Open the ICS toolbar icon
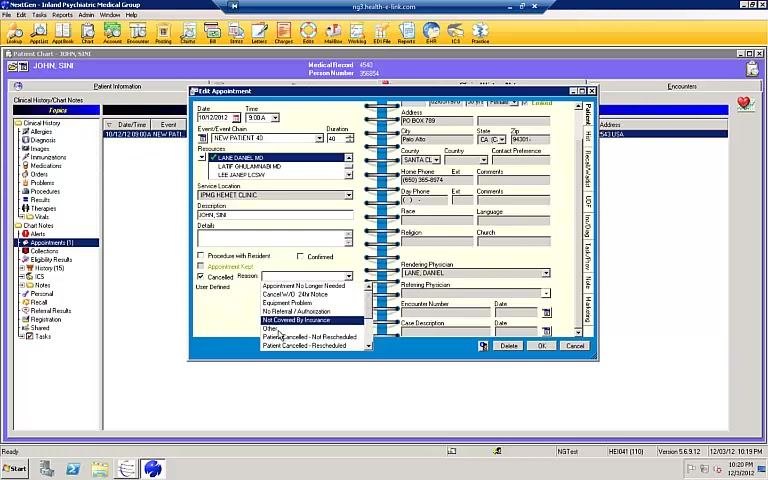 (x=456, y=33)
